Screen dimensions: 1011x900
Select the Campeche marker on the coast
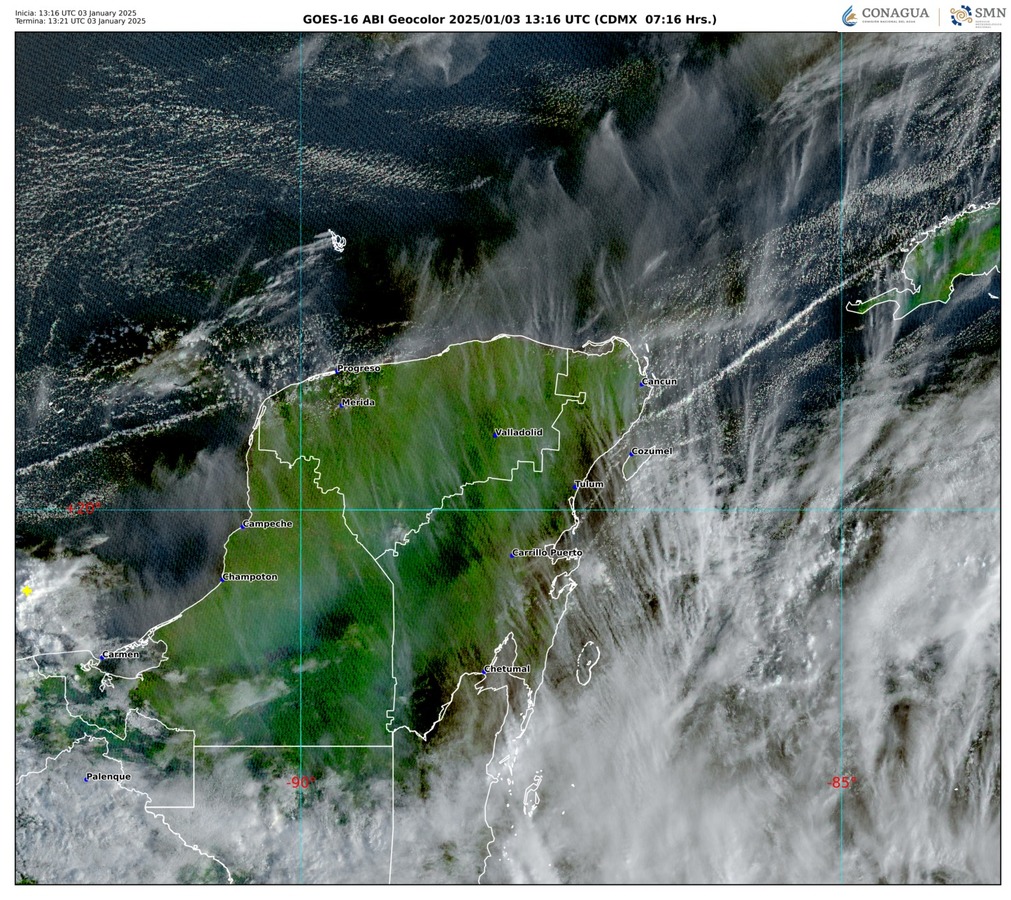[x=242, y=526]
